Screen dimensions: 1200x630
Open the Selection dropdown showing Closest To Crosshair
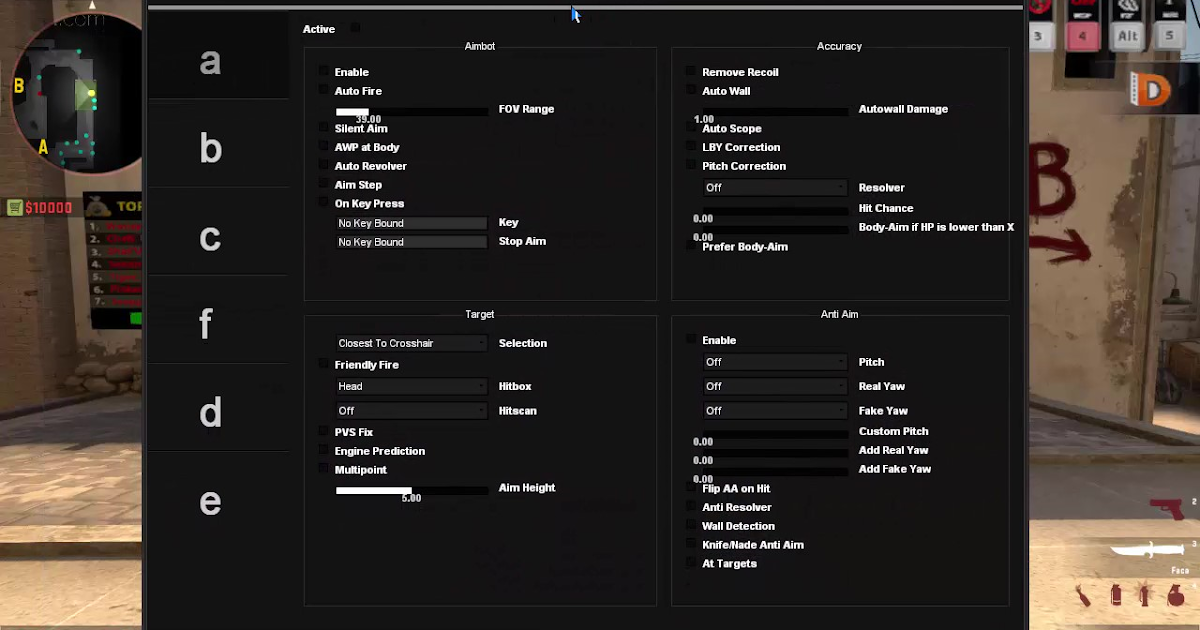pos(411,343)
